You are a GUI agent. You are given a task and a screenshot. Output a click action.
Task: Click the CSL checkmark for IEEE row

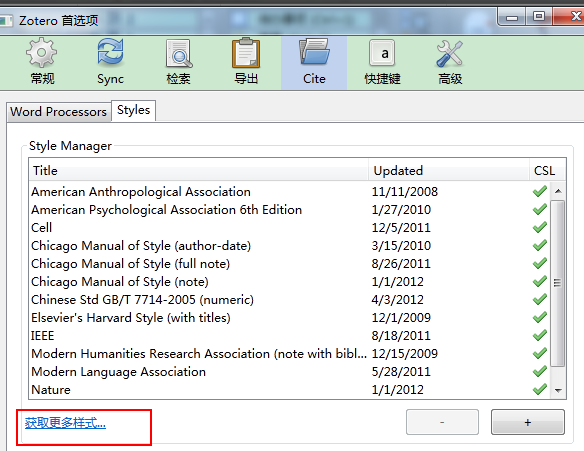[x=540, y=335]
